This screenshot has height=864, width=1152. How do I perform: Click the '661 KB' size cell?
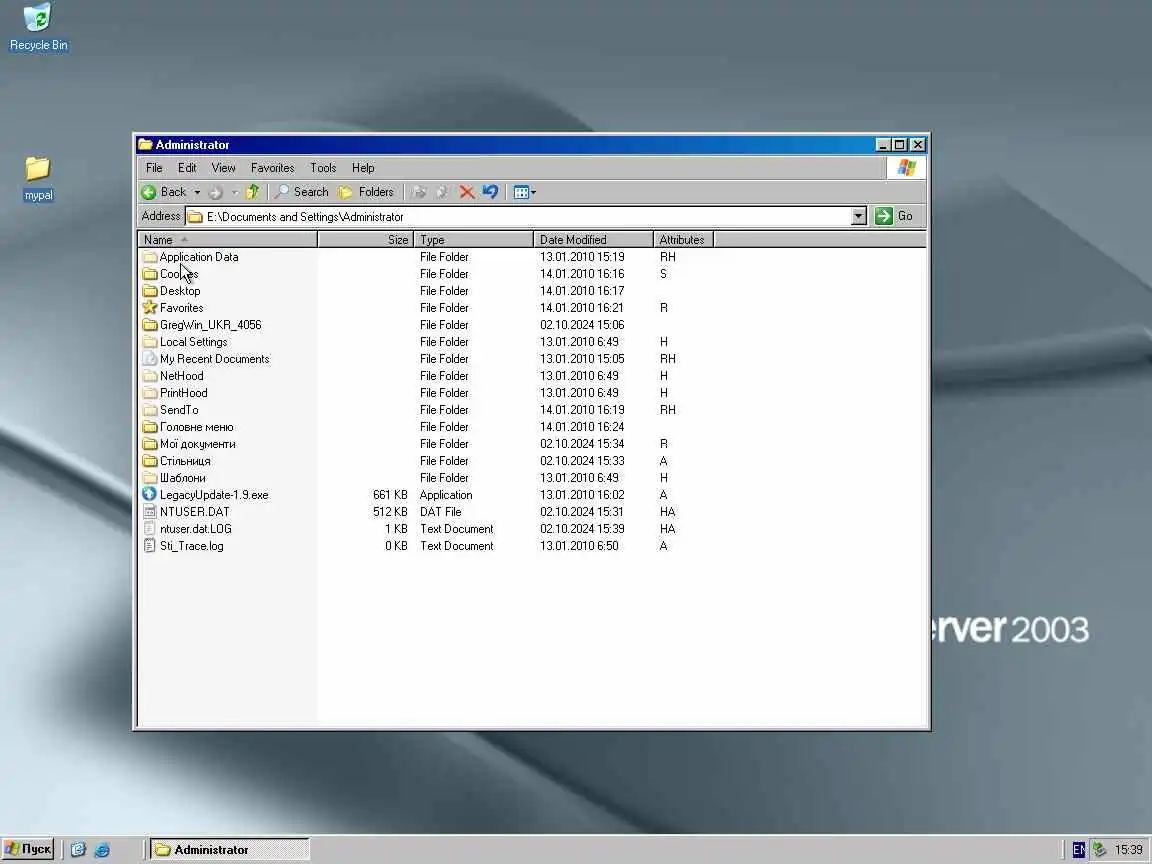click(x=390, y=495)
